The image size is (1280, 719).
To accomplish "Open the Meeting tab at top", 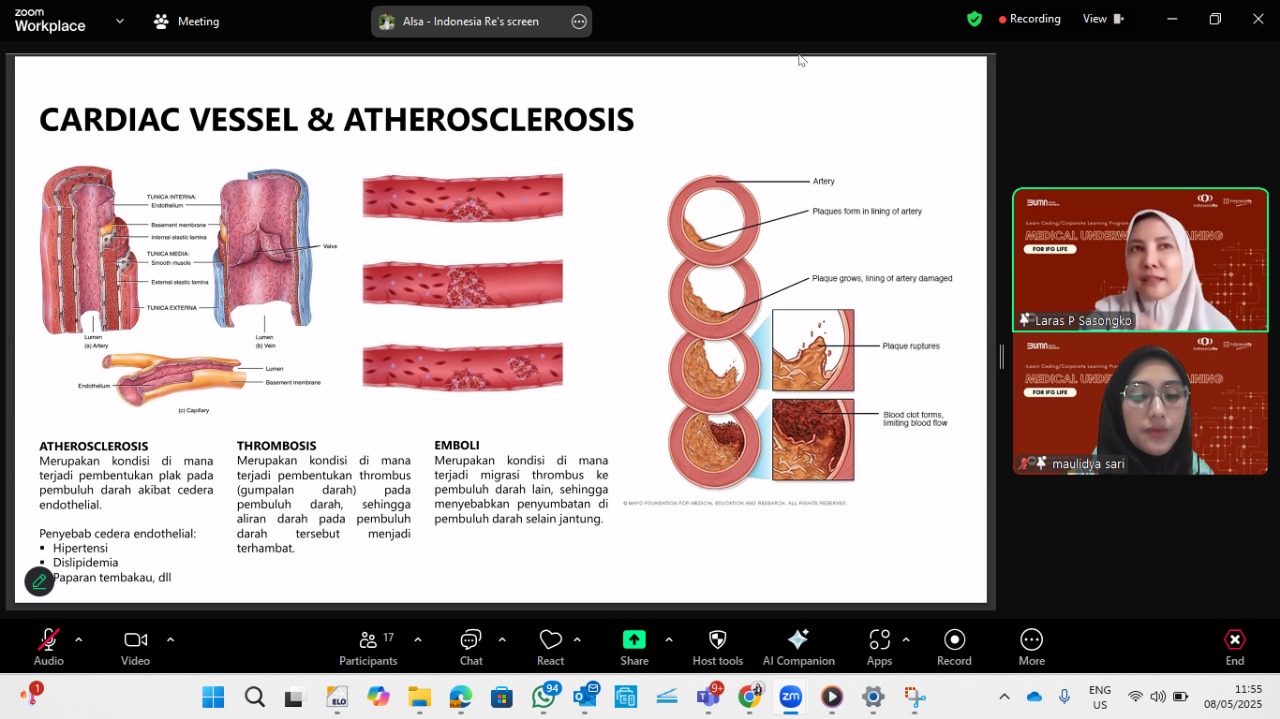I will point(186,21).
